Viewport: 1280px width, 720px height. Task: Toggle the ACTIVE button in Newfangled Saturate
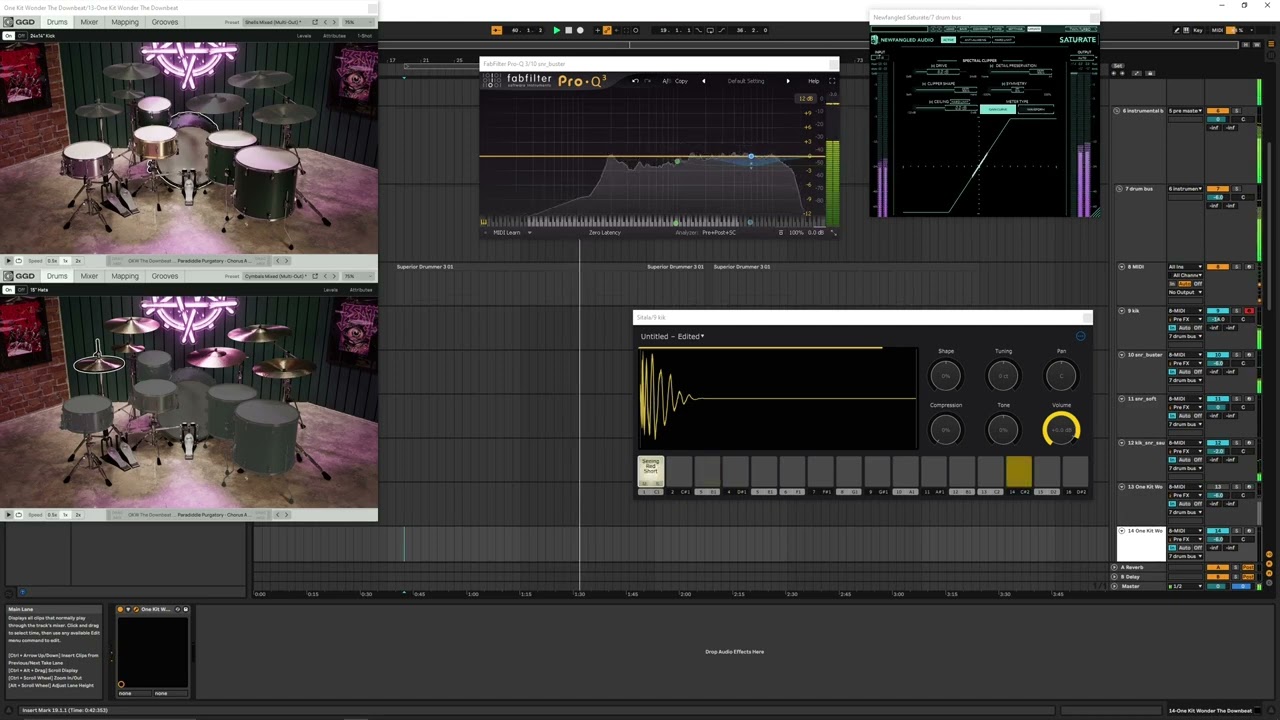click(948, 40)
